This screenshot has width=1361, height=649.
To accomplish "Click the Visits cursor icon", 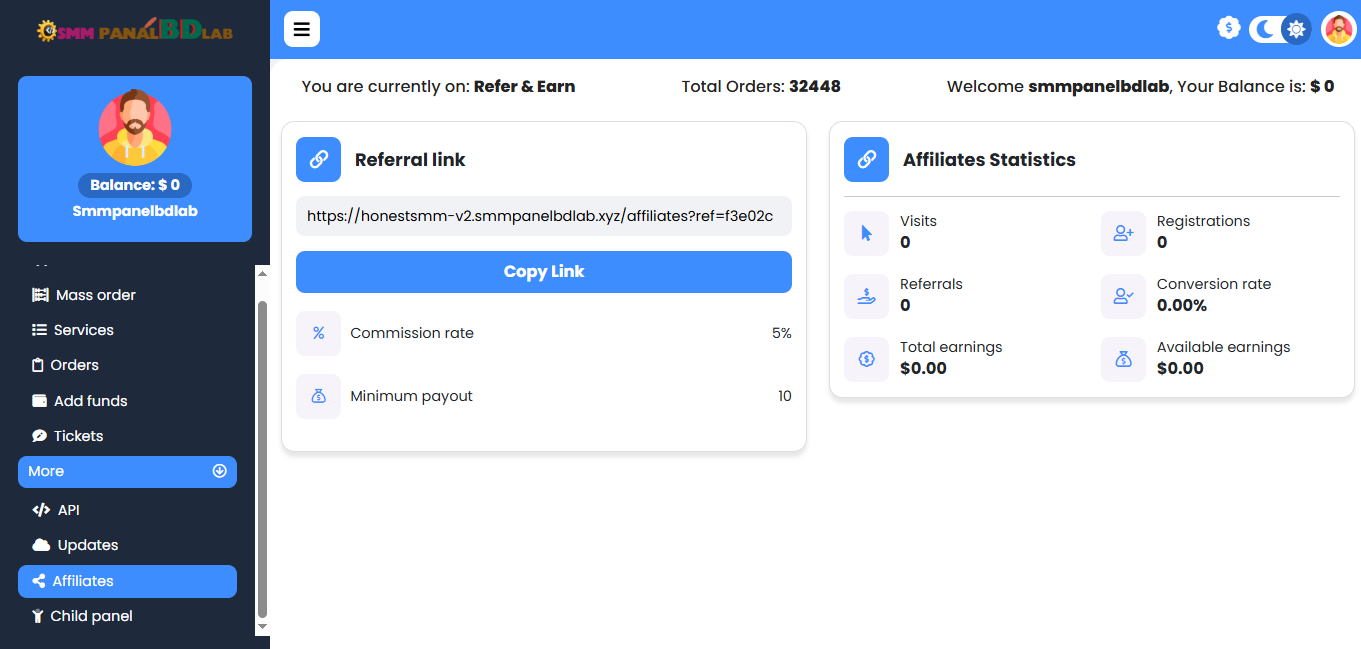I will 866,233.
